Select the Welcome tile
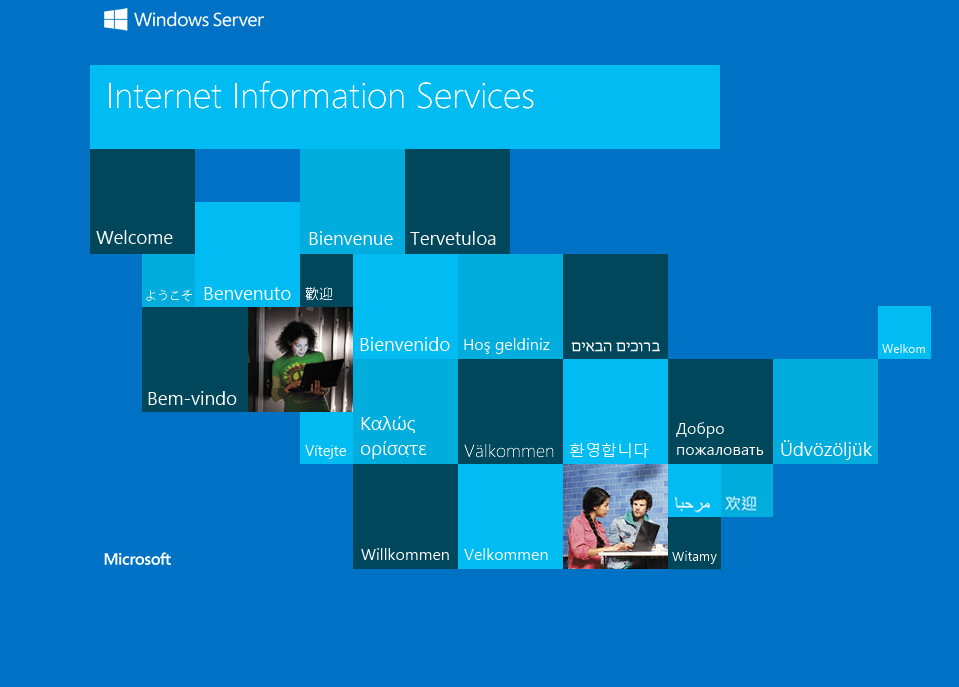The image size is (959, 687). click(143, 201)
